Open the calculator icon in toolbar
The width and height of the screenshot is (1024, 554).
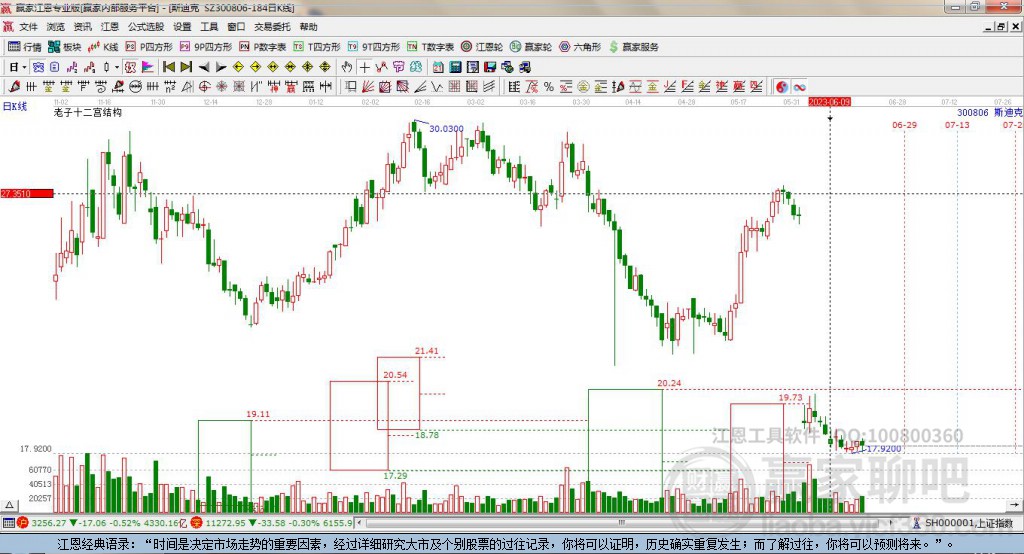[x=455, y=67]
